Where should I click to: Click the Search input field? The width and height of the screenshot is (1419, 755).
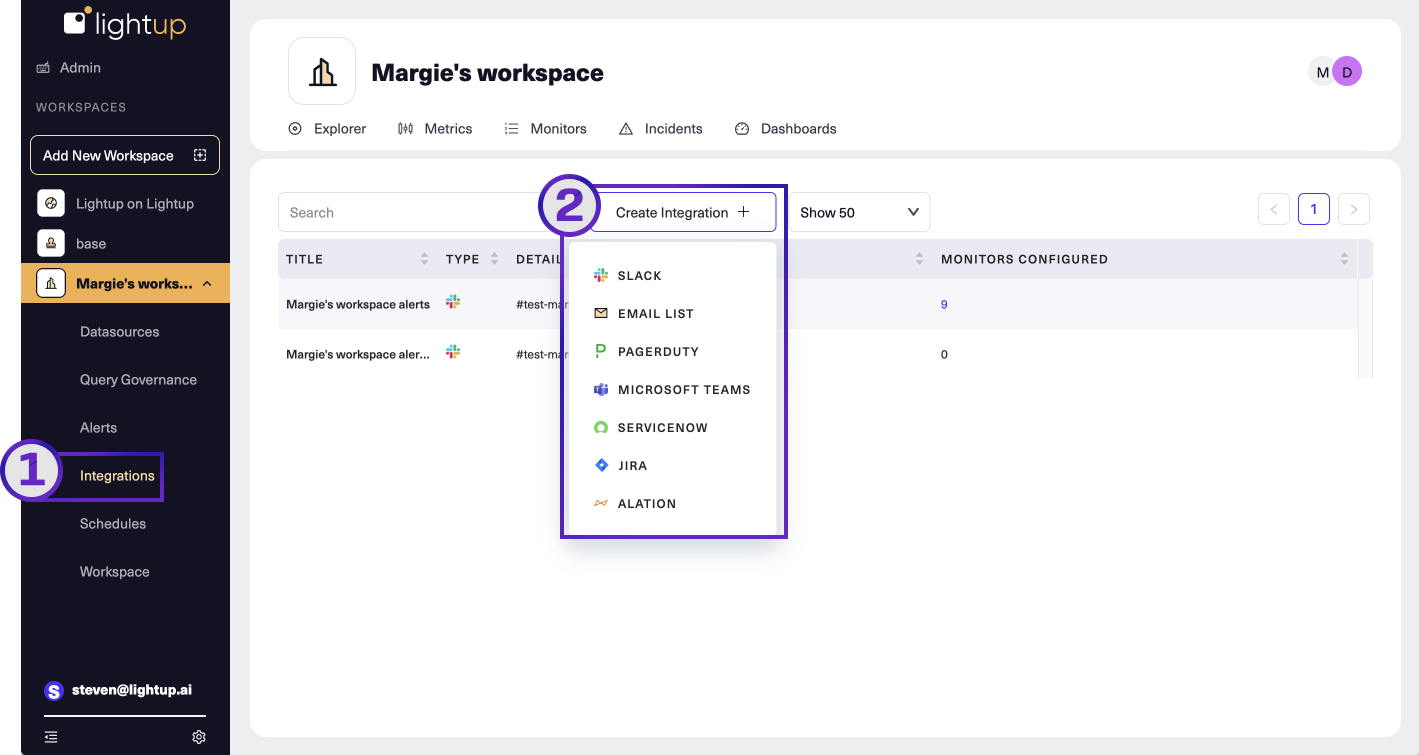(x=420, y=212)
